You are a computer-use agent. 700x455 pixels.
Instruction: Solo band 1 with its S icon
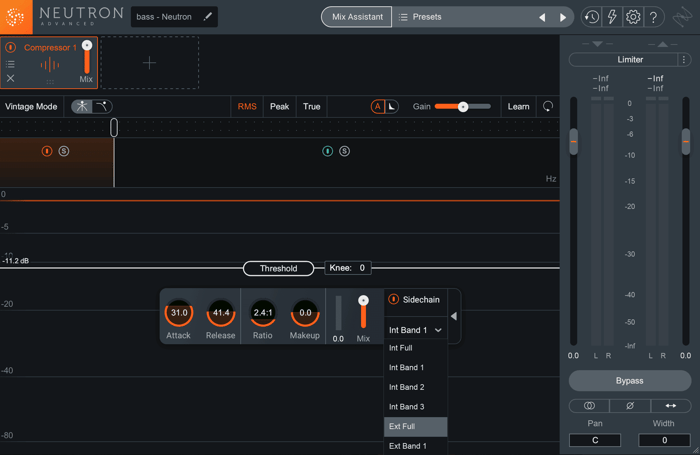click(64, 151)
